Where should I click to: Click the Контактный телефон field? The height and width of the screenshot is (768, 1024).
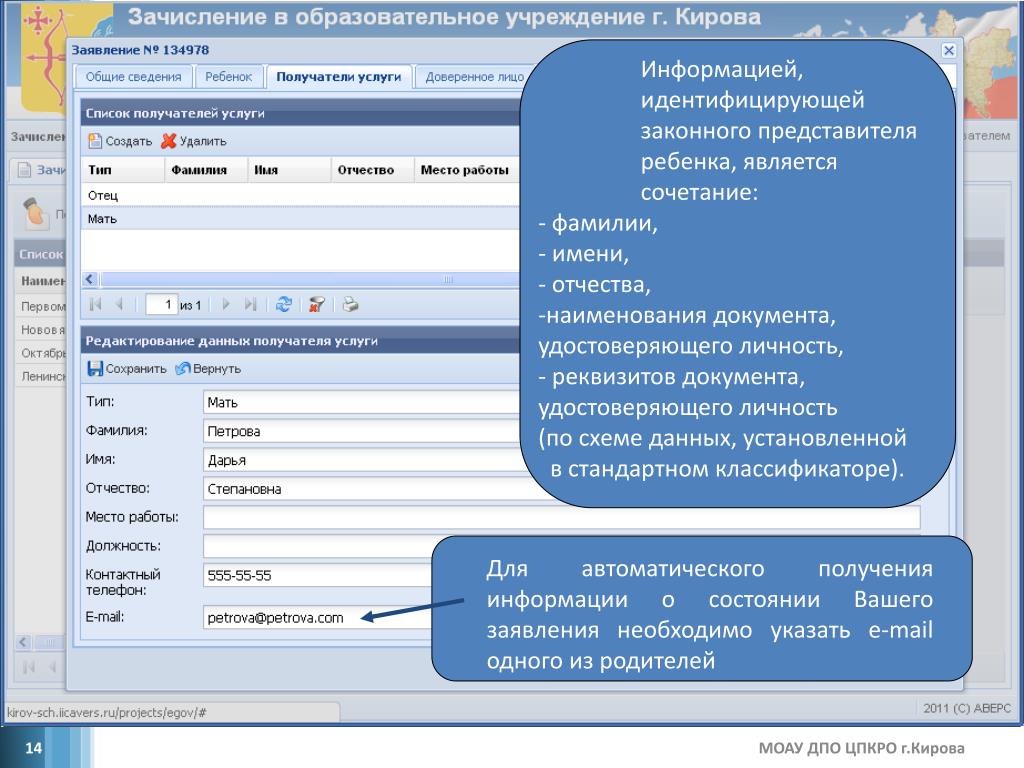tap(317, 575)
